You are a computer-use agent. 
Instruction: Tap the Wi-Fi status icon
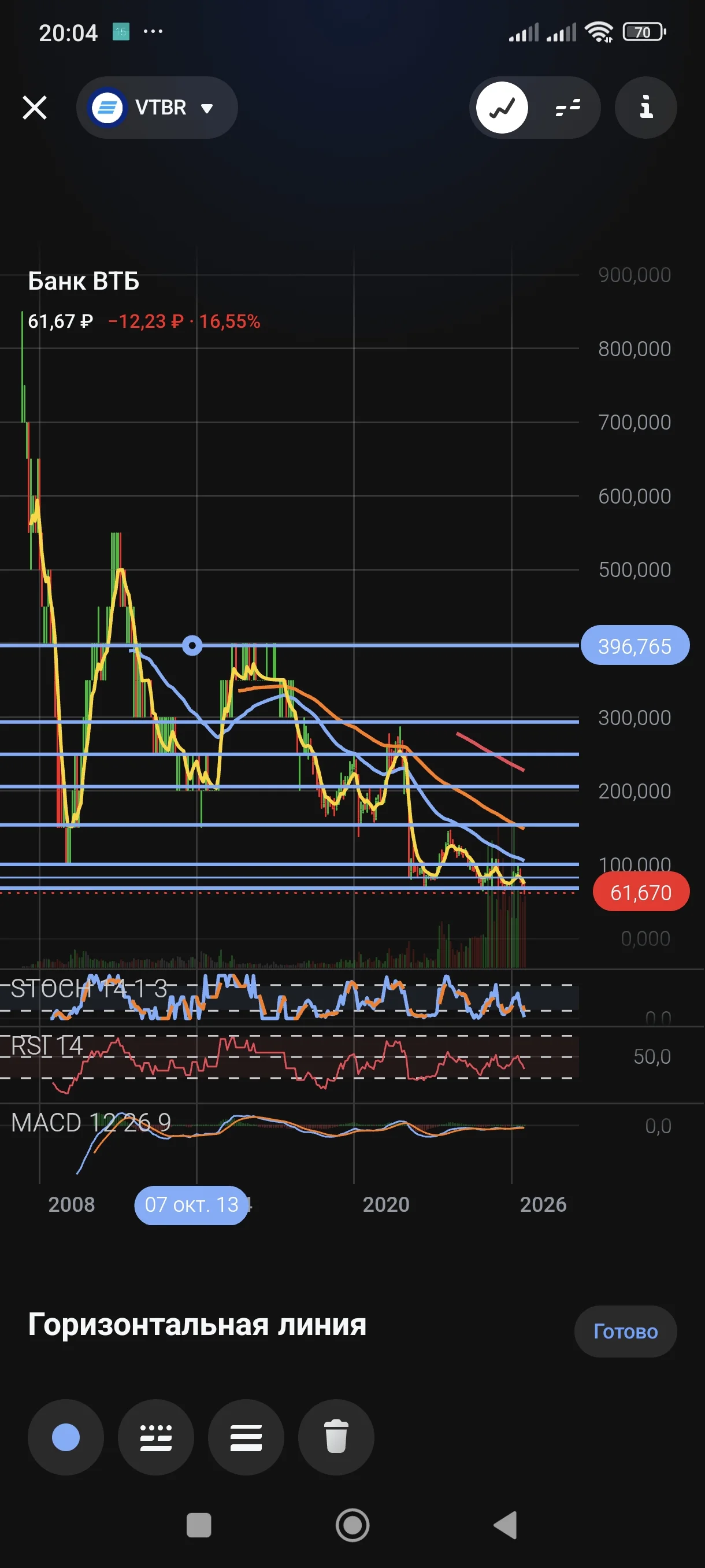(599, 32)
